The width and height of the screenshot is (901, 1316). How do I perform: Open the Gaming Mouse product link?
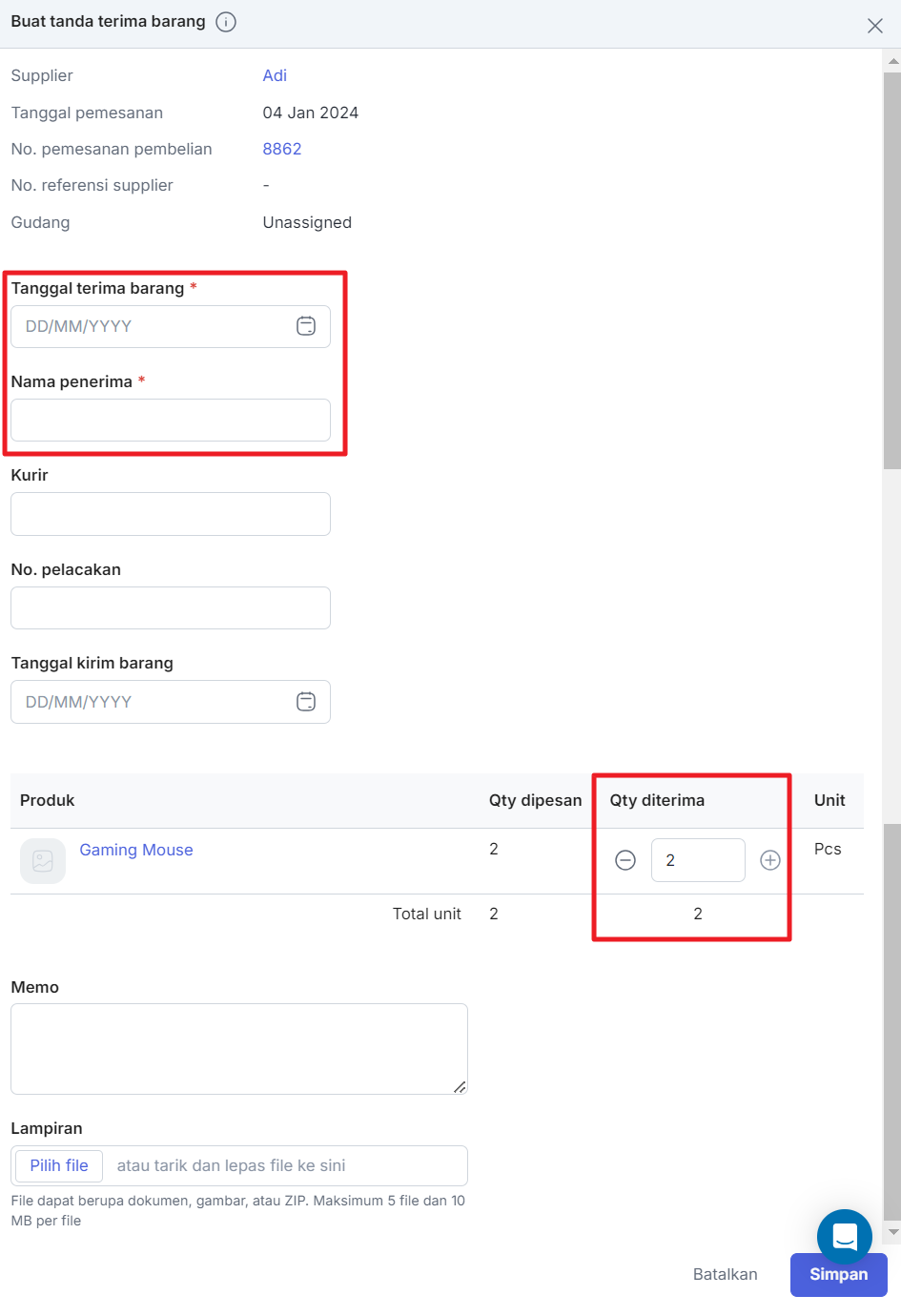(136, 850)
